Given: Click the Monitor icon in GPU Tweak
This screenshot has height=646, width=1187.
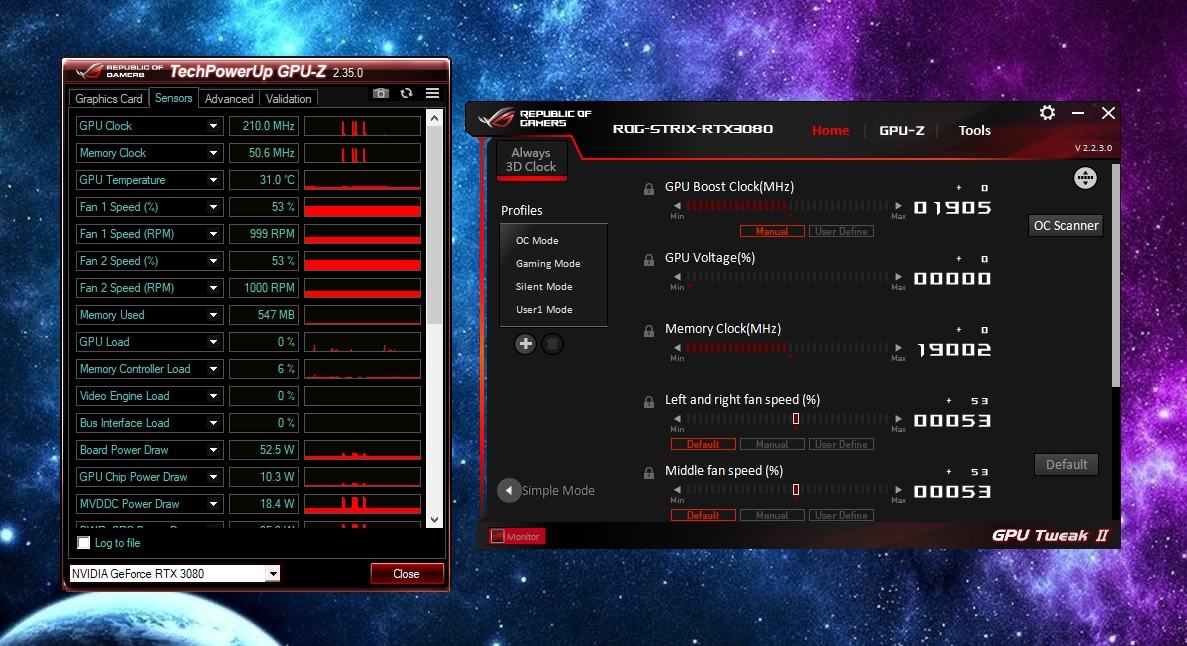Looking at the screenshot, I should pos(497,536).
